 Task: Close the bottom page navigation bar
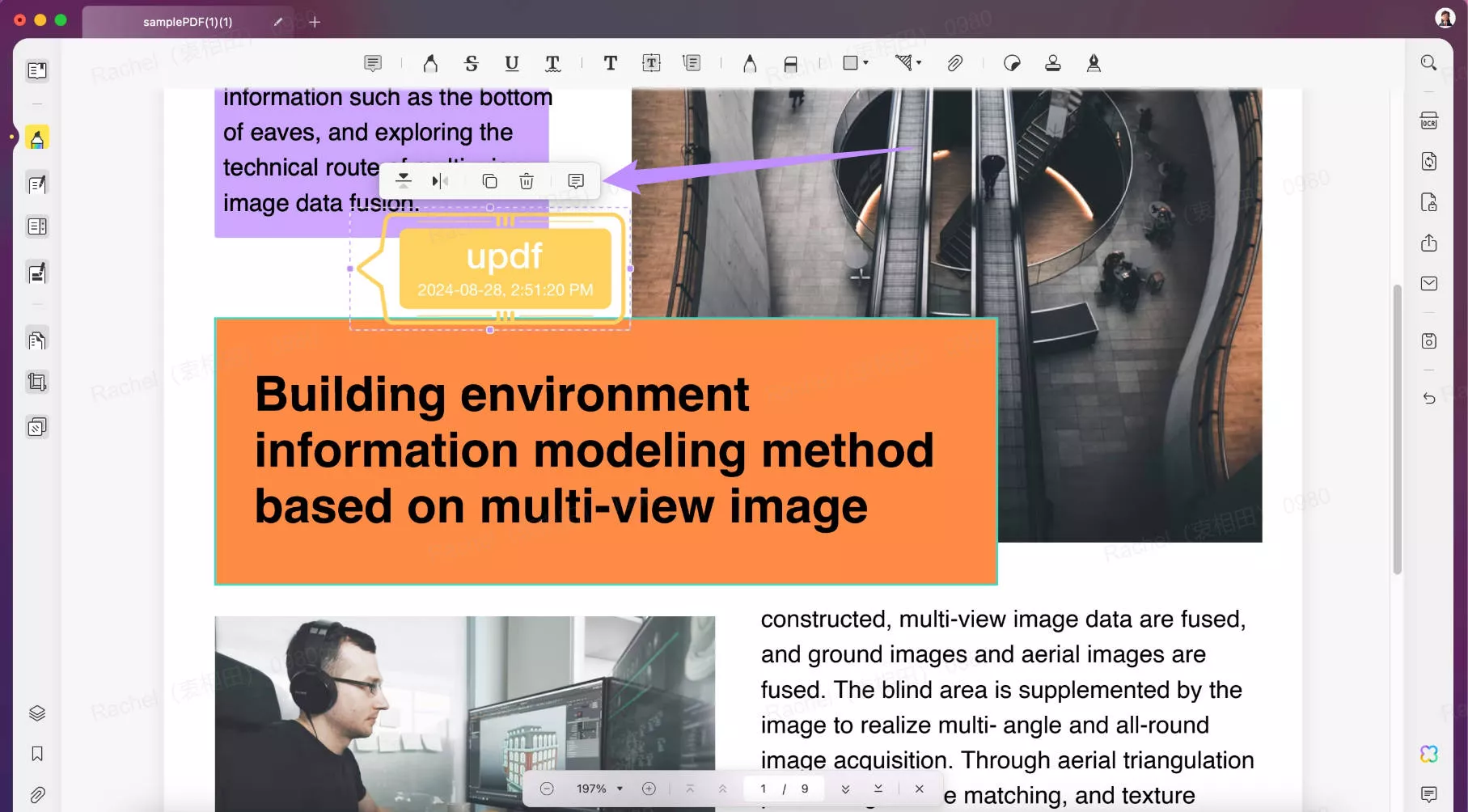coord(920,789)
